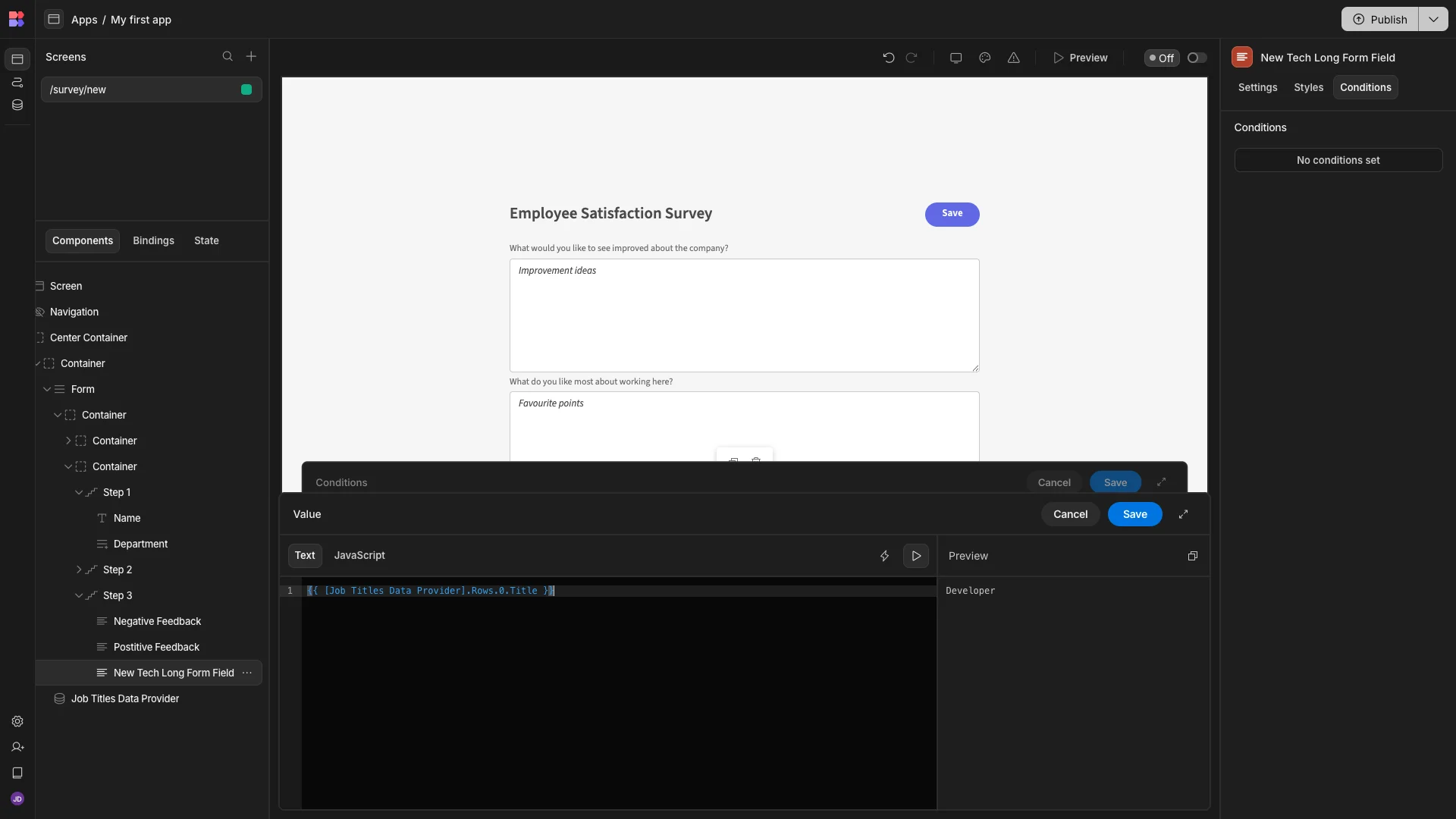Select Negative Feedback component in tree
Image resolution: width=1456 pixels, height=819 pixels.
point(157,621)
